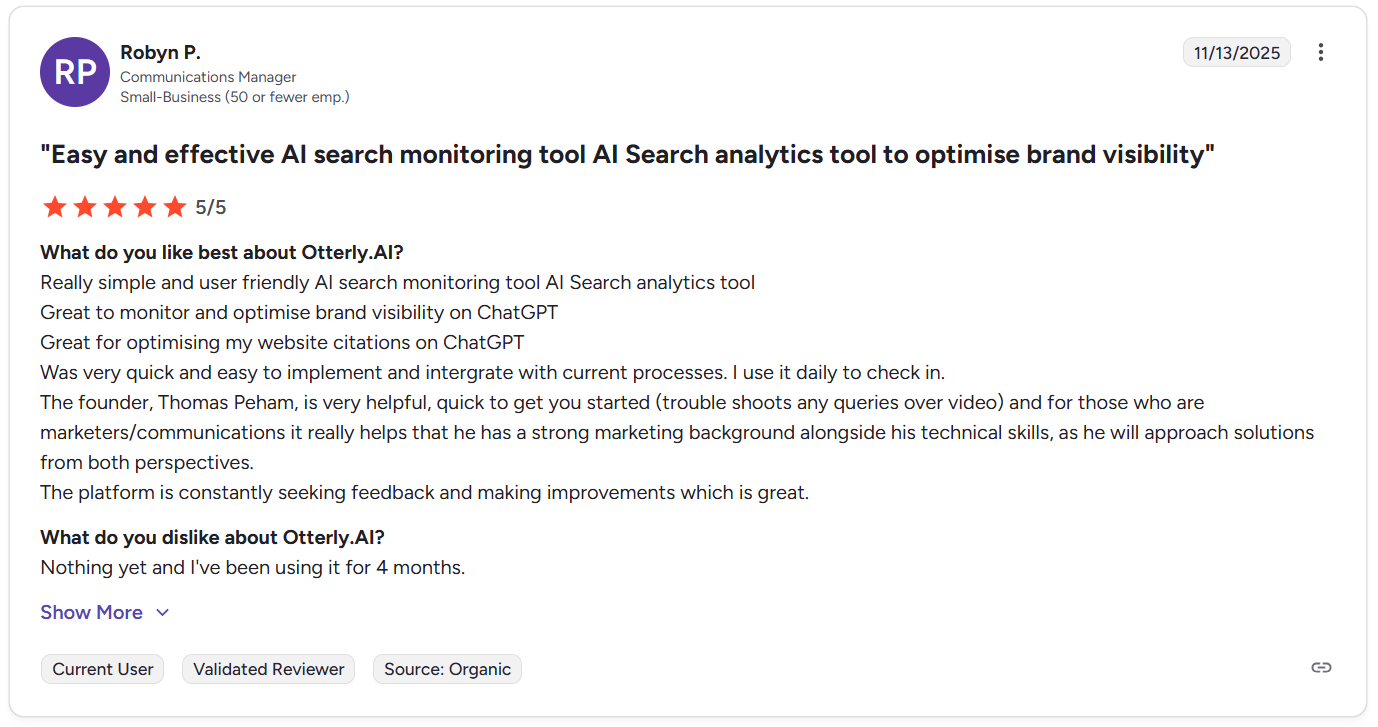Click reviewer name Robyn P.
Screen dimensions: 1378x727
(x=160, y=52)
